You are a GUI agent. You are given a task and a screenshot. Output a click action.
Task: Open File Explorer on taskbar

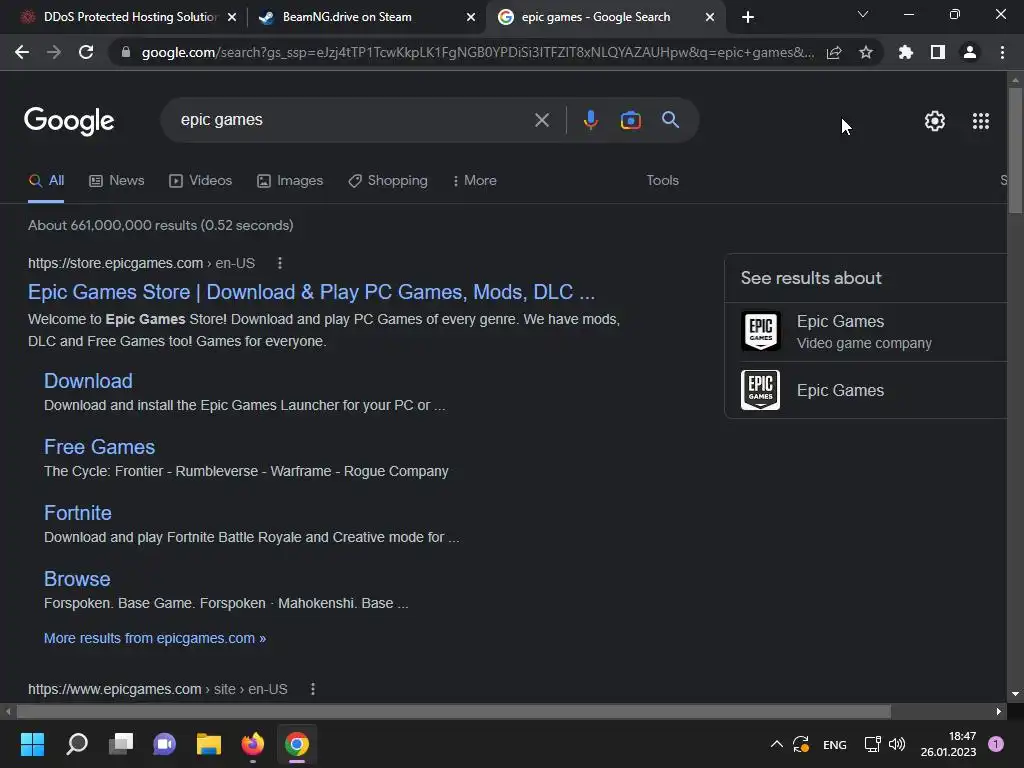tap(209, 744)
